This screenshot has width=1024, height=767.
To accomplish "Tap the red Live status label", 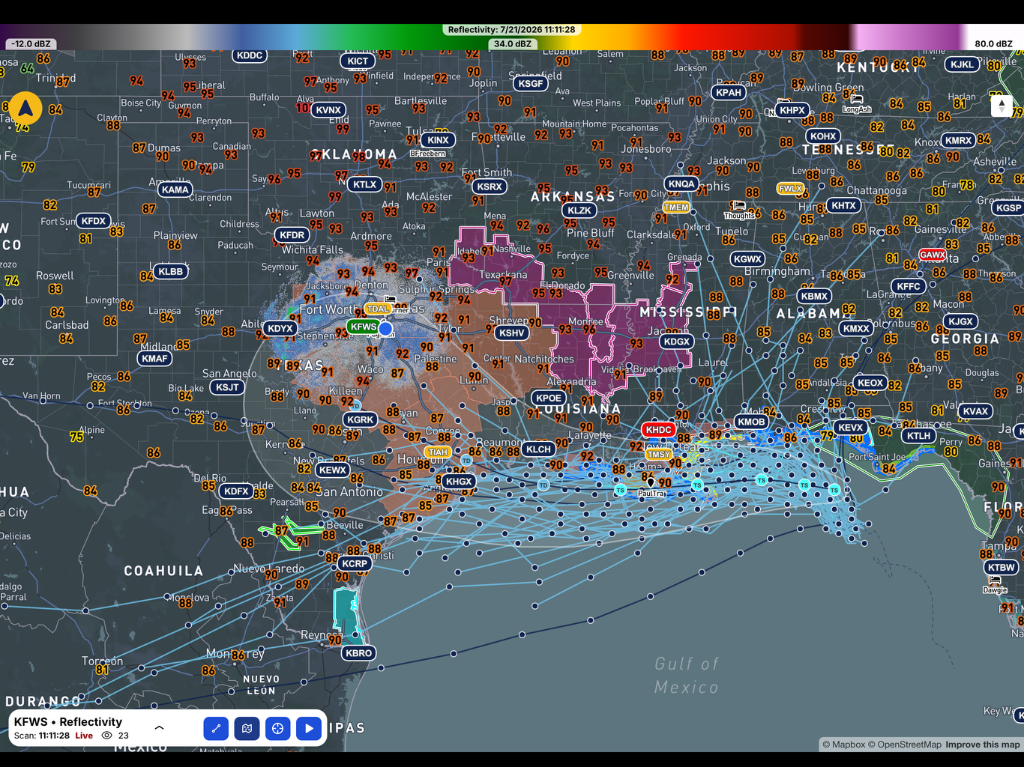I will tap(84, 736).
